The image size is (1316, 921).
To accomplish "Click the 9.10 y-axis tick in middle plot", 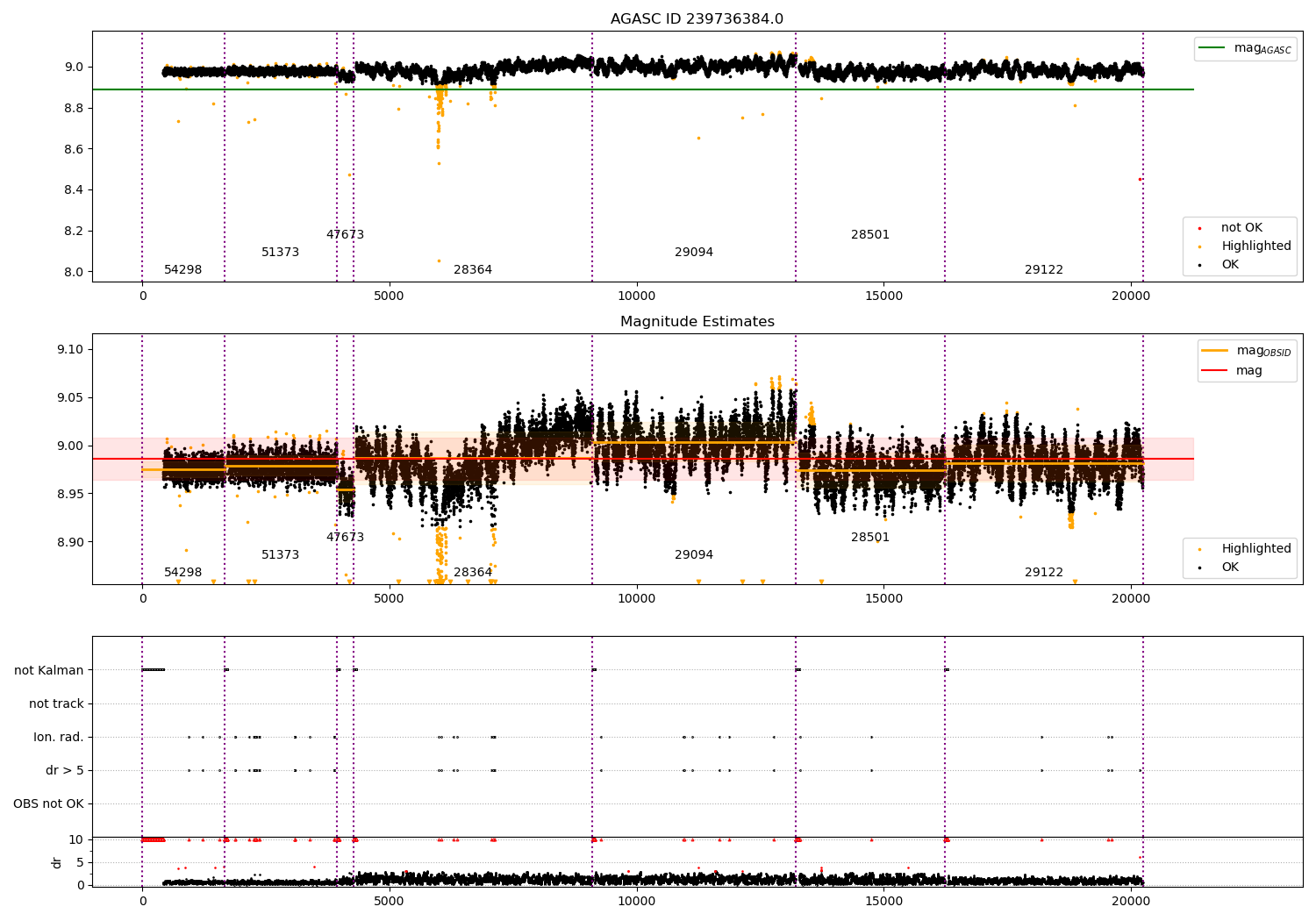I will 70,349.
